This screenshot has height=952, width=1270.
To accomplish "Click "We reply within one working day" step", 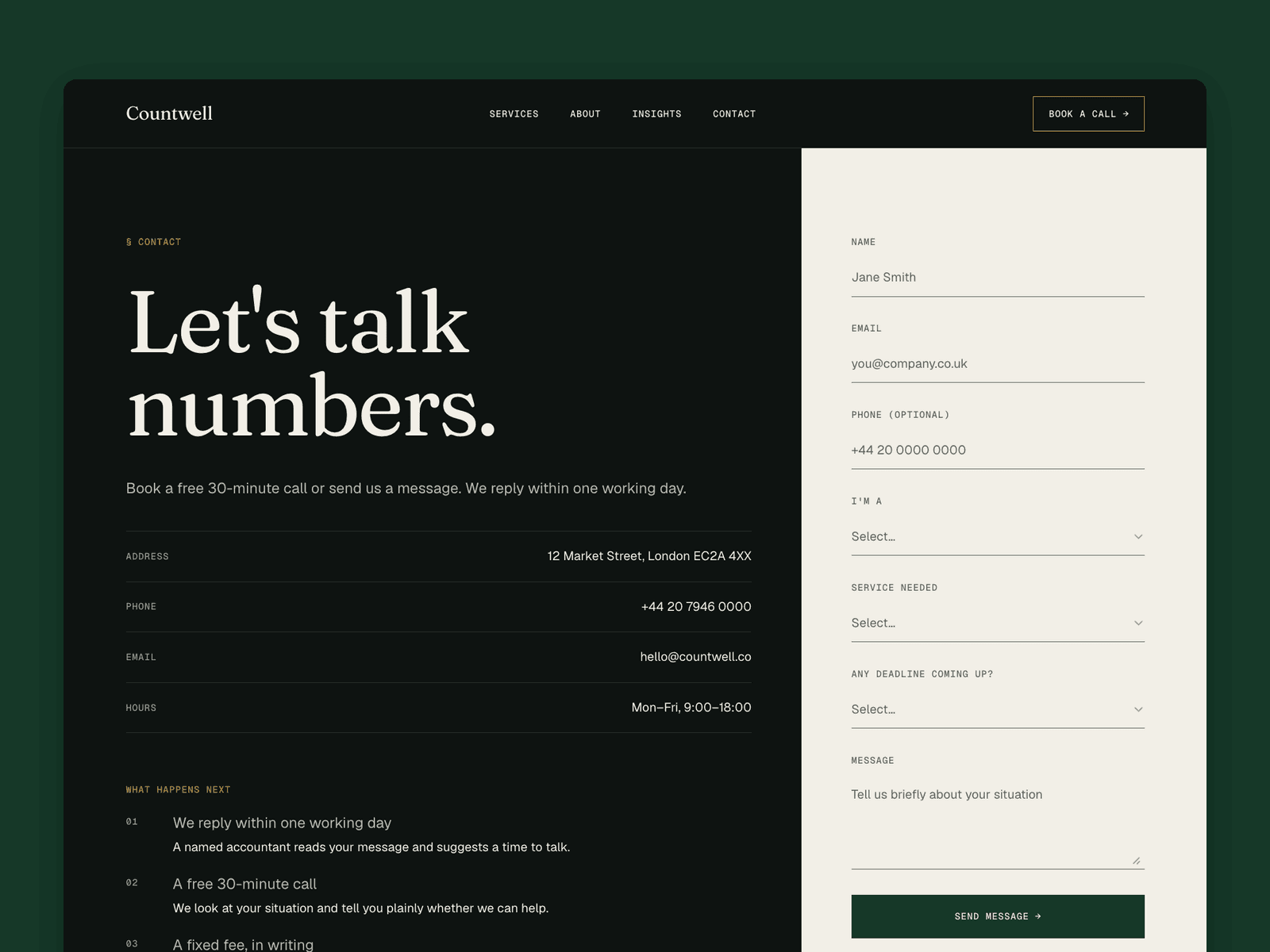I will click(x=282, y=823).
